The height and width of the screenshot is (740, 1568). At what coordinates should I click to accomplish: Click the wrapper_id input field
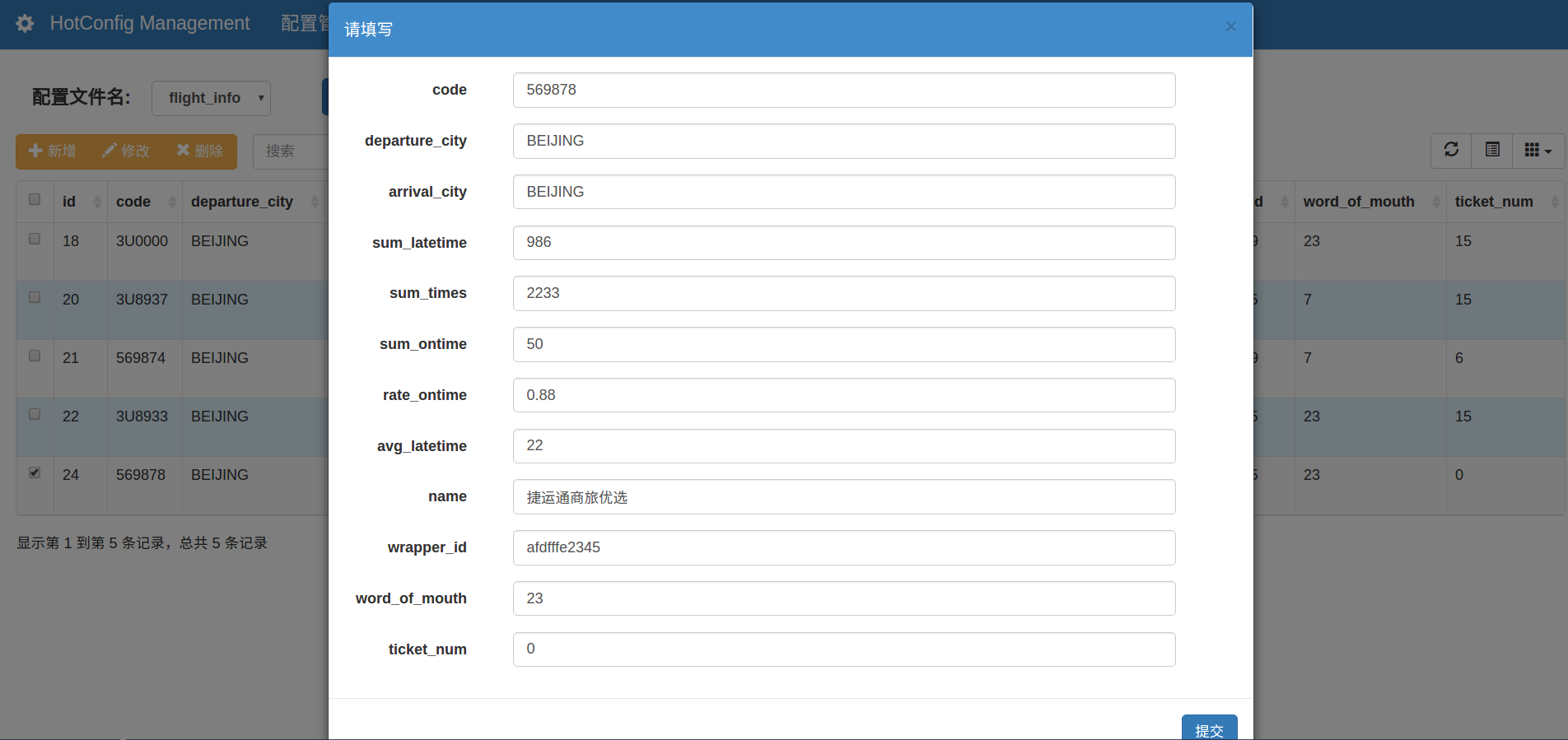[844, 547]
